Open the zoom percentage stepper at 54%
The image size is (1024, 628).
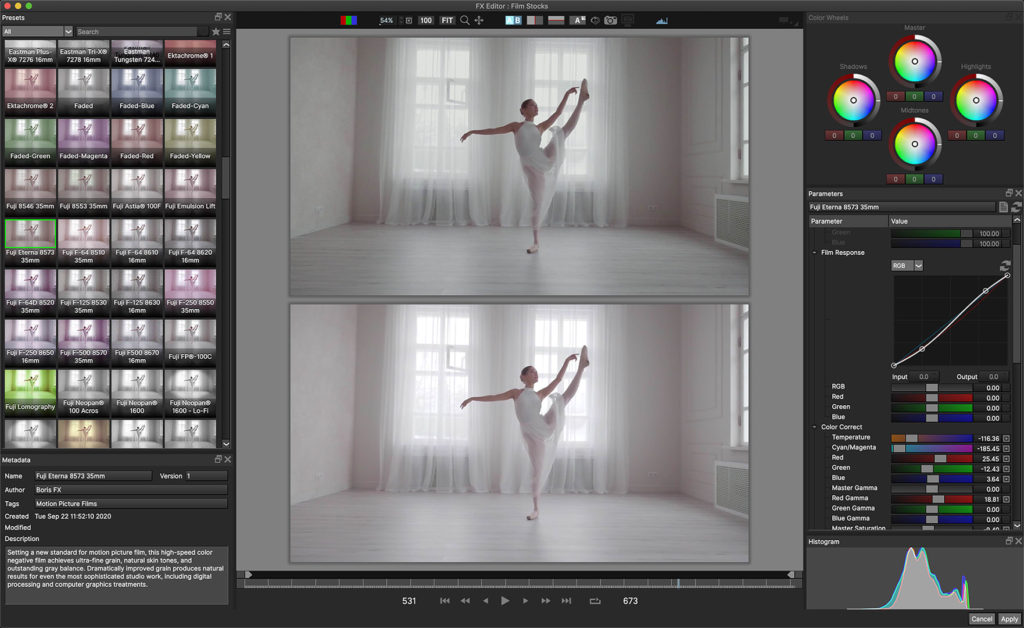[x=401, y=20]
